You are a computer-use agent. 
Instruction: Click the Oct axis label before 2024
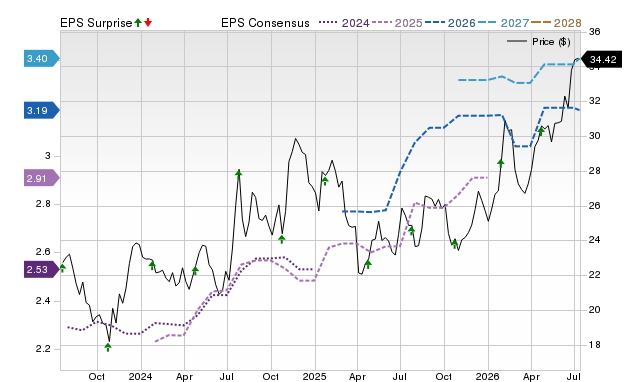click(x=97, y=376)
